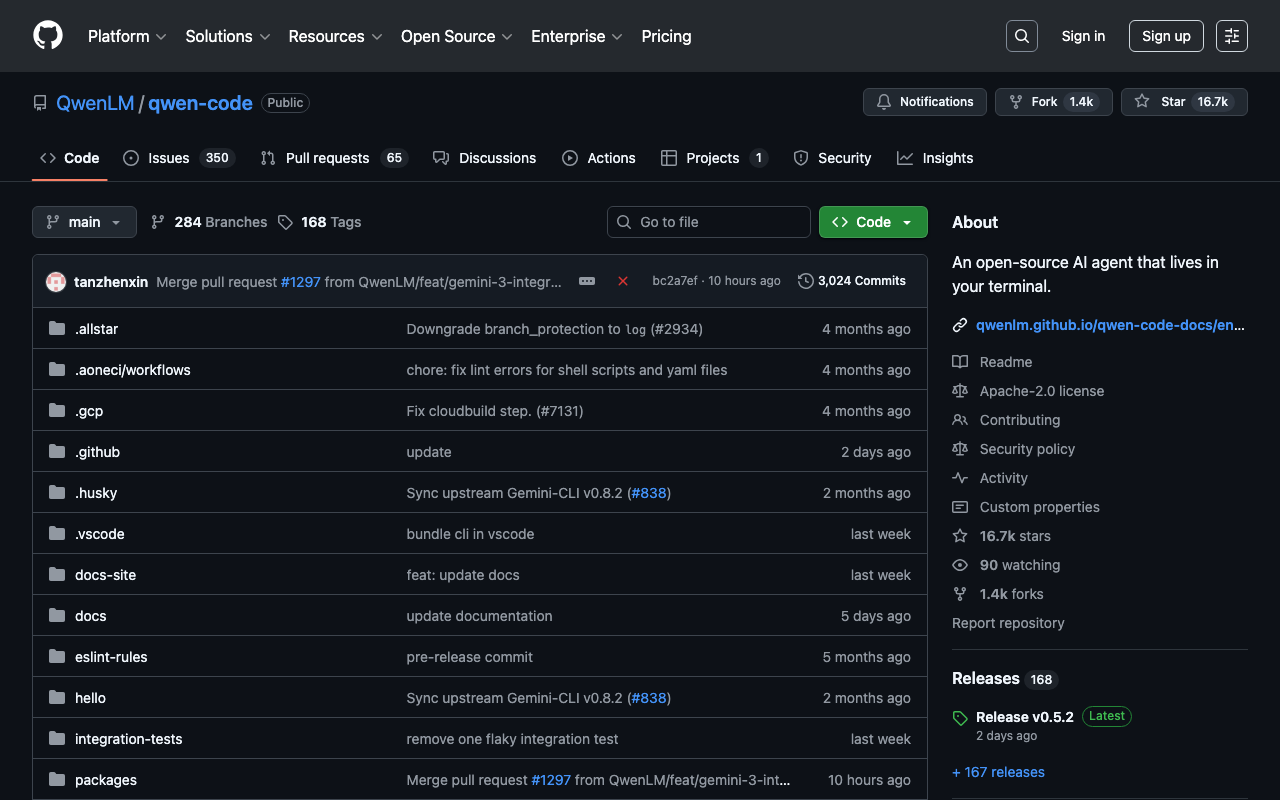Open the .github folder
Image resolution: width=1280 pixels, height=800 pixels.
pyautogui.click(x=97, y=452)
